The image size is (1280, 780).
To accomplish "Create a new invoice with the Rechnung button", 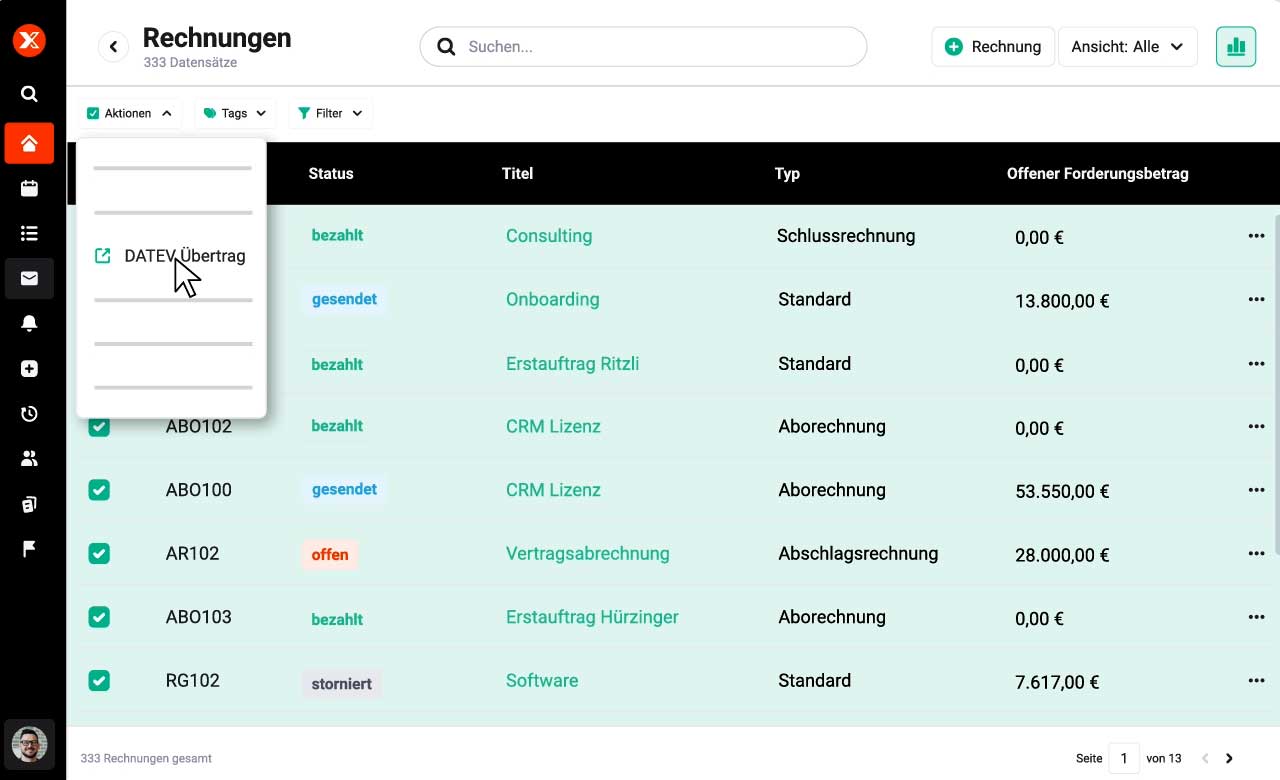I will (x=993, y=46).
